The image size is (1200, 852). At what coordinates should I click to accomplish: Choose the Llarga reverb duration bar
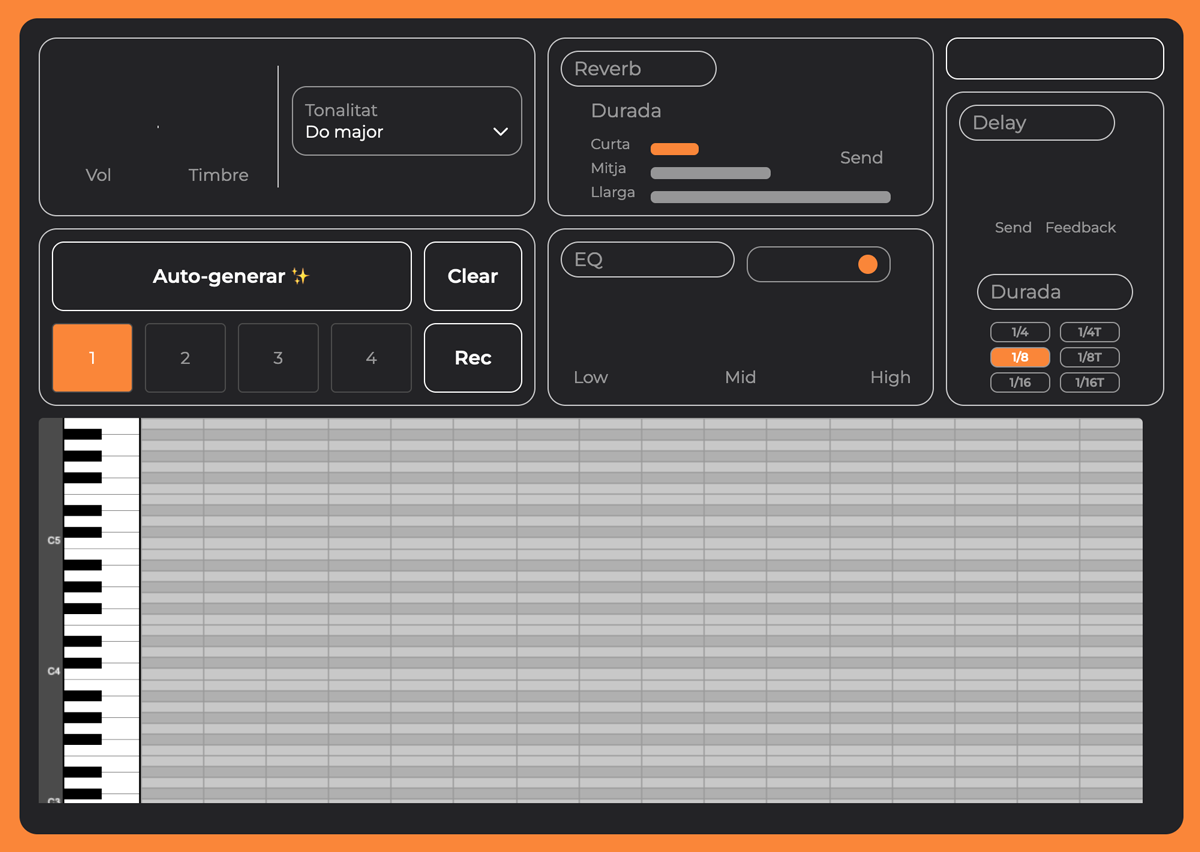click(770, 197)
